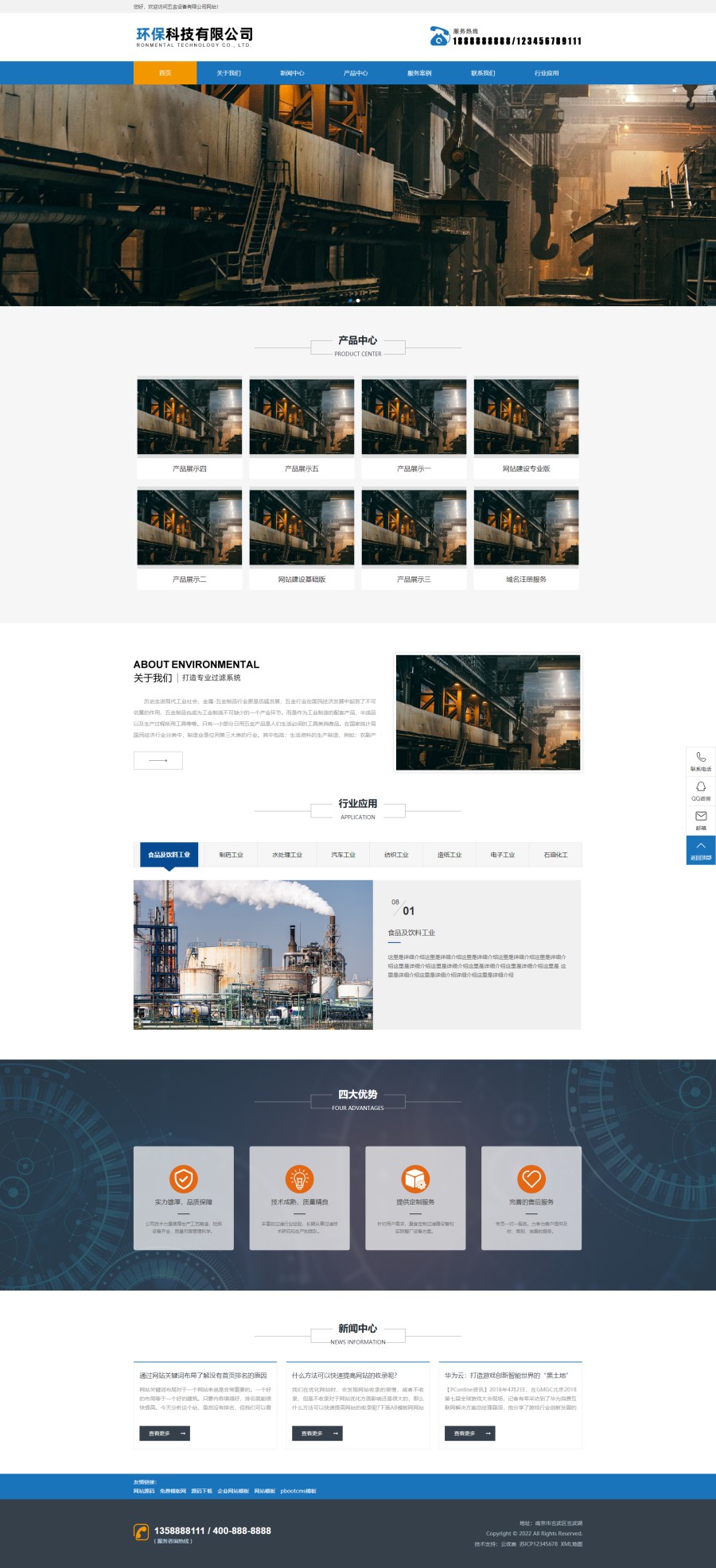
Task: Click the email envelope icon in sidebar
Action: click(x=701, y=816)
